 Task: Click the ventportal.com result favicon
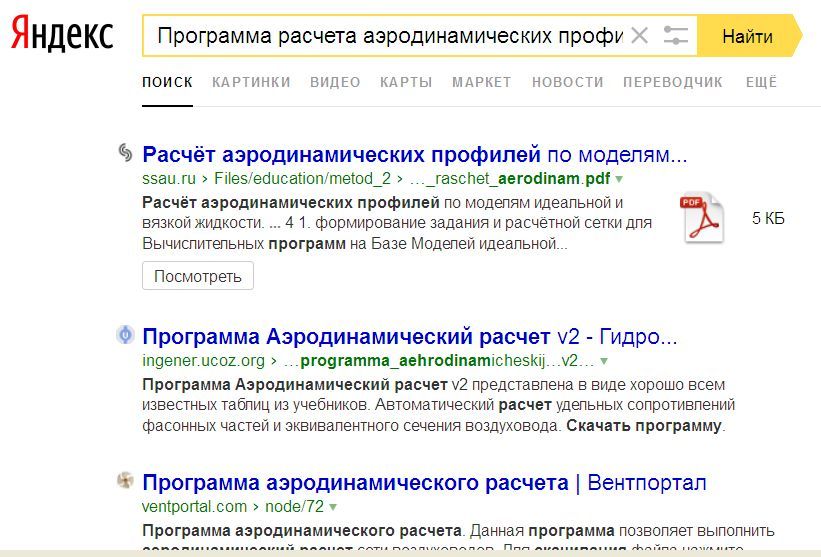[125, 481]
